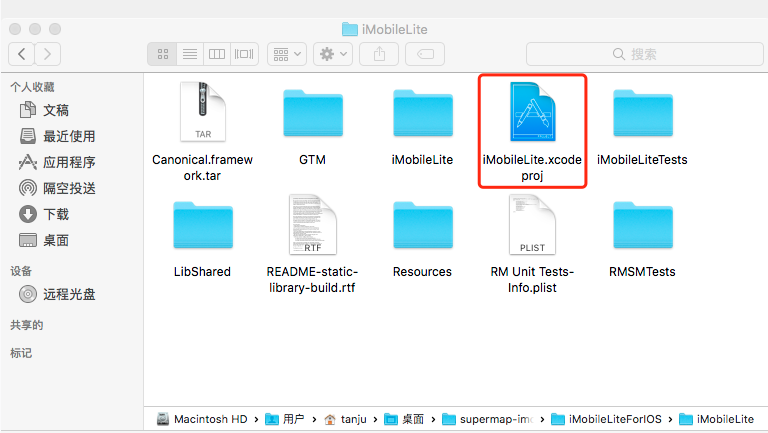This screenshot has height=433, width=768.
Task: Click the Resources name label
Action: pos(422,272)
